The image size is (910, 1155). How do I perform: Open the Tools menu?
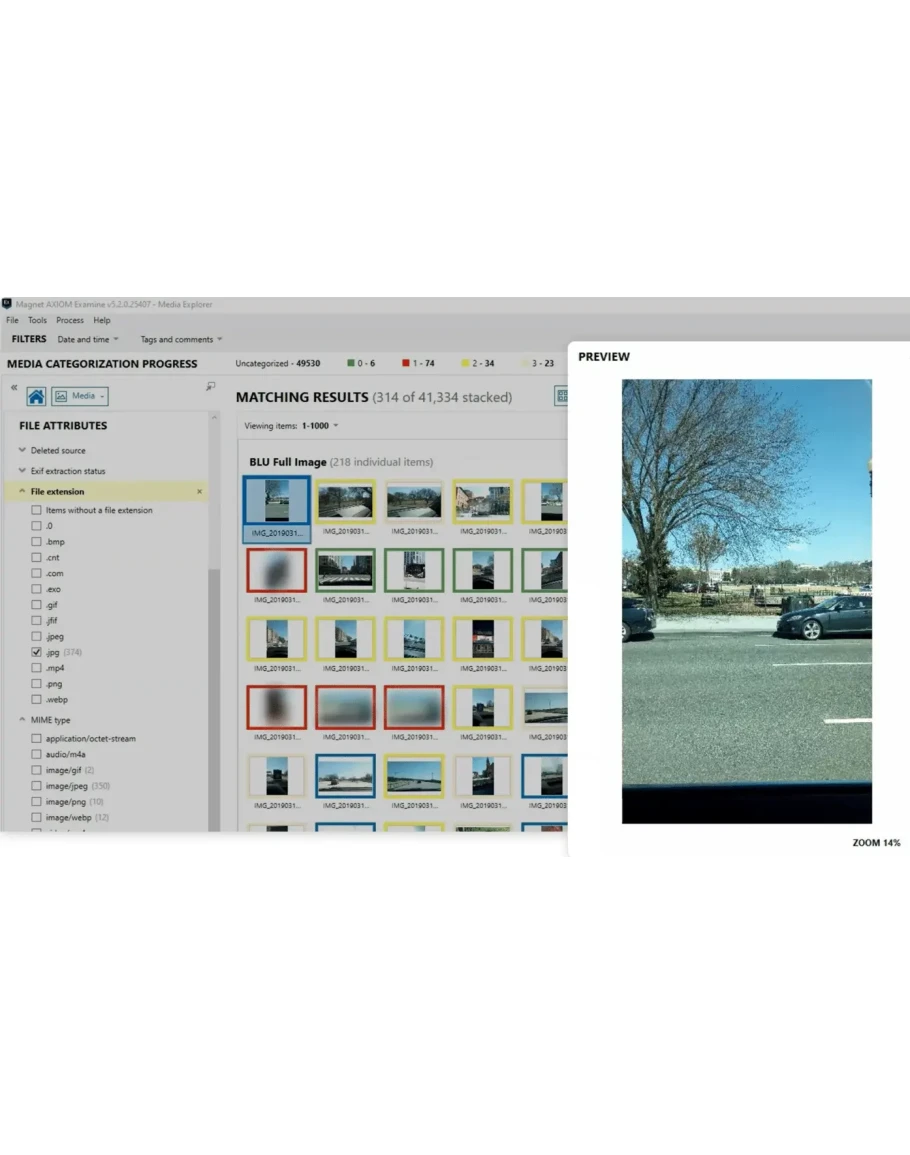[37, 321]
